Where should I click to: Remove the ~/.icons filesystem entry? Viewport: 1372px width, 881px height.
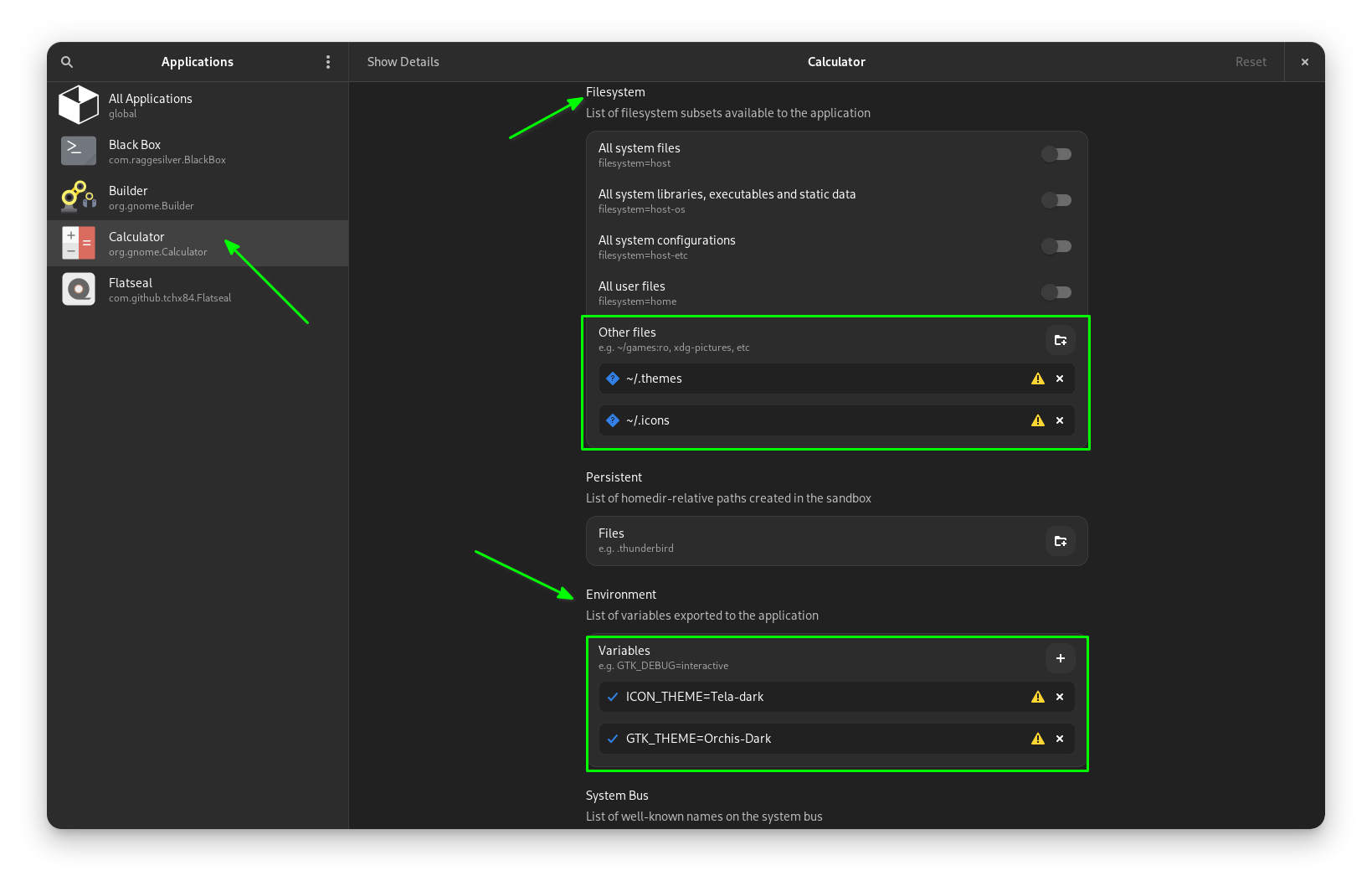point(1060,420)
